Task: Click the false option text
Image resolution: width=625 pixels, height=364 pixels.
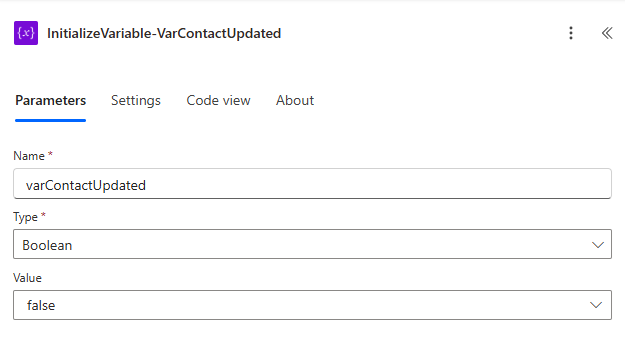Action: tap(41, 305)
